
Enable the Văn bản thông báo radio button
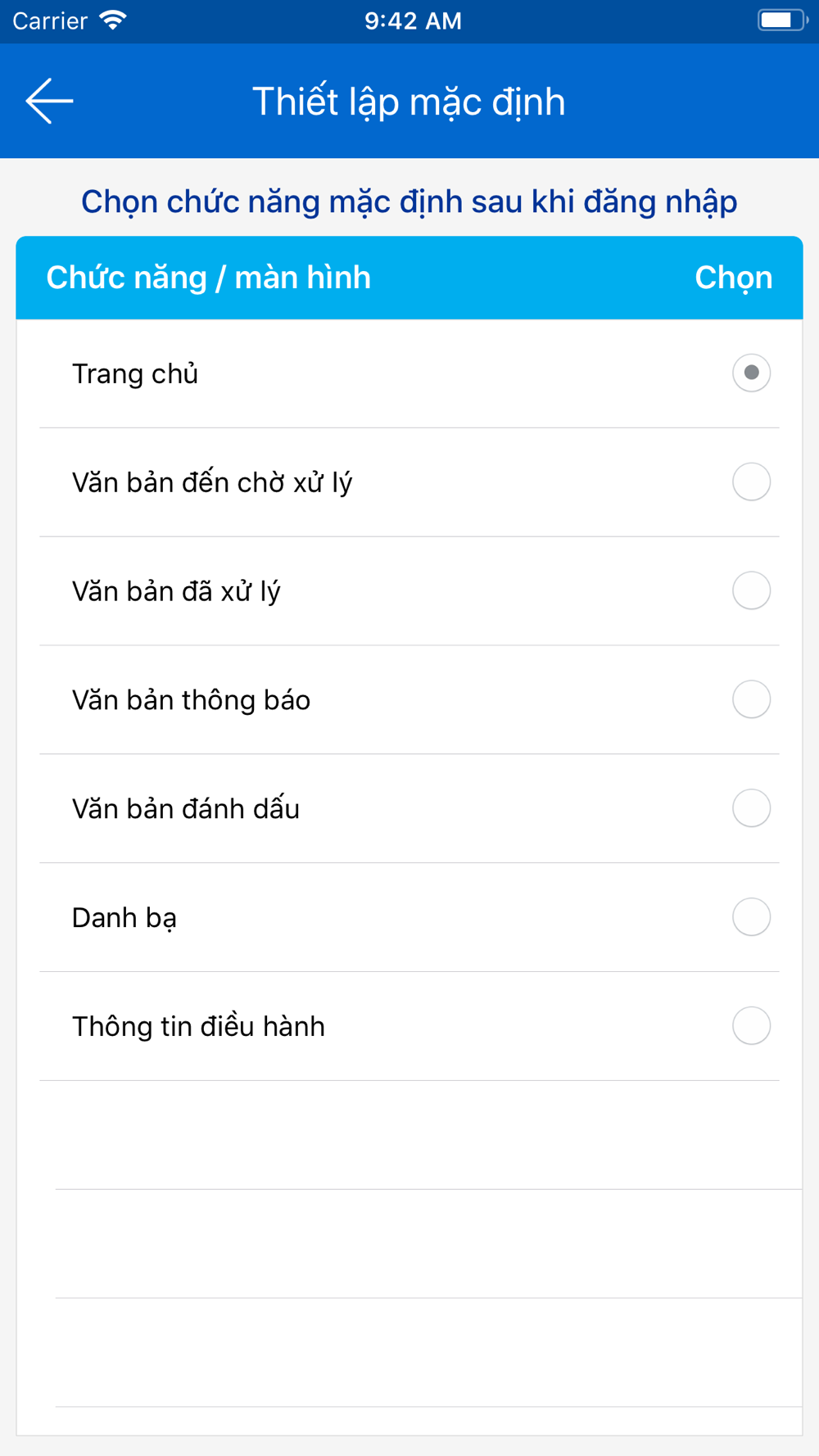click(x=751, y=699)
